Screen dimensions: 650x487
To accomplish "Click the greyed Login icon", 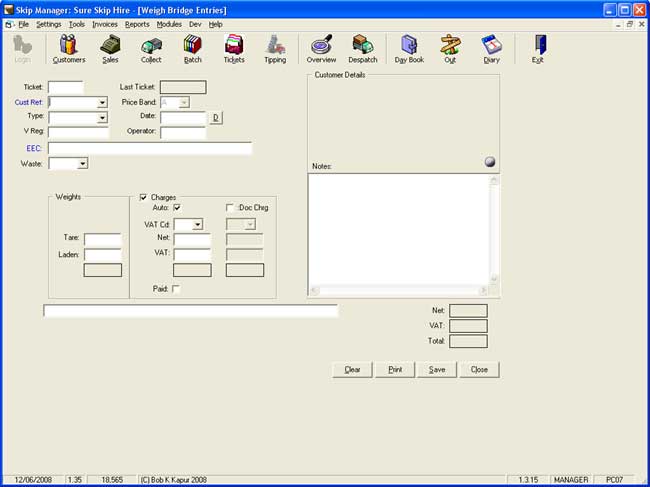I will click(x=22, y=49).
